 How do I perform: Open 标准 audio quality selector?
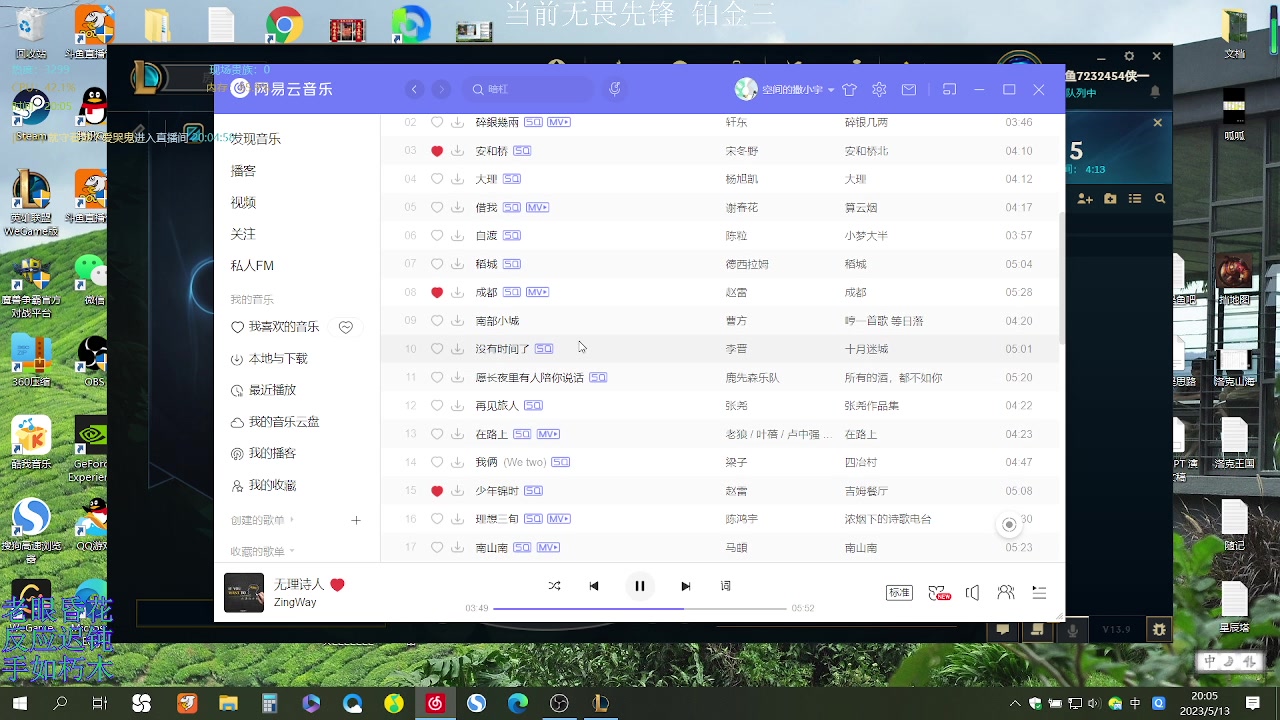tap(899, 593)
